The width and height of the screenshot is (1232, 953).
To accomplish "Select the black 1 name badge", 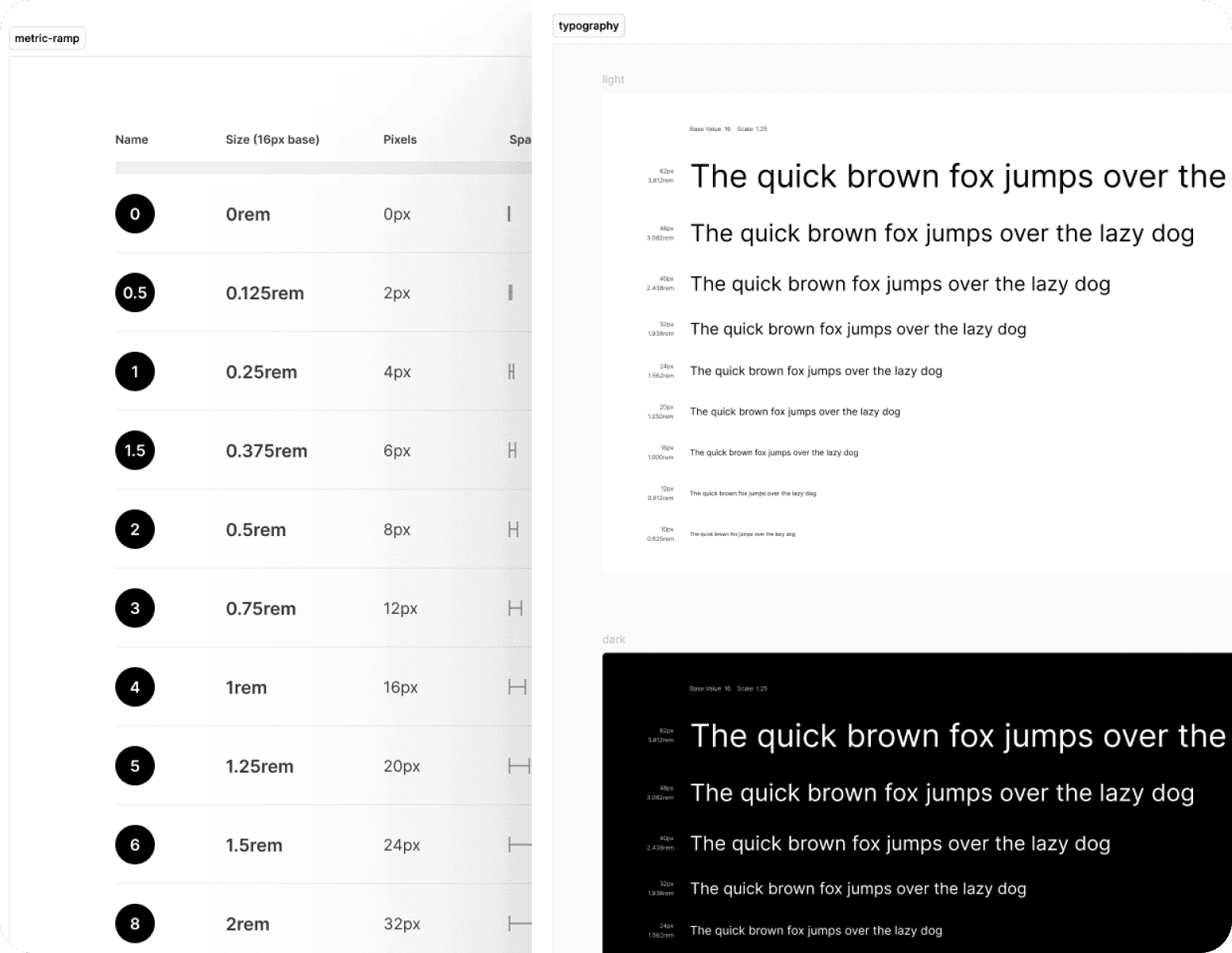I will tap(135, 372).
